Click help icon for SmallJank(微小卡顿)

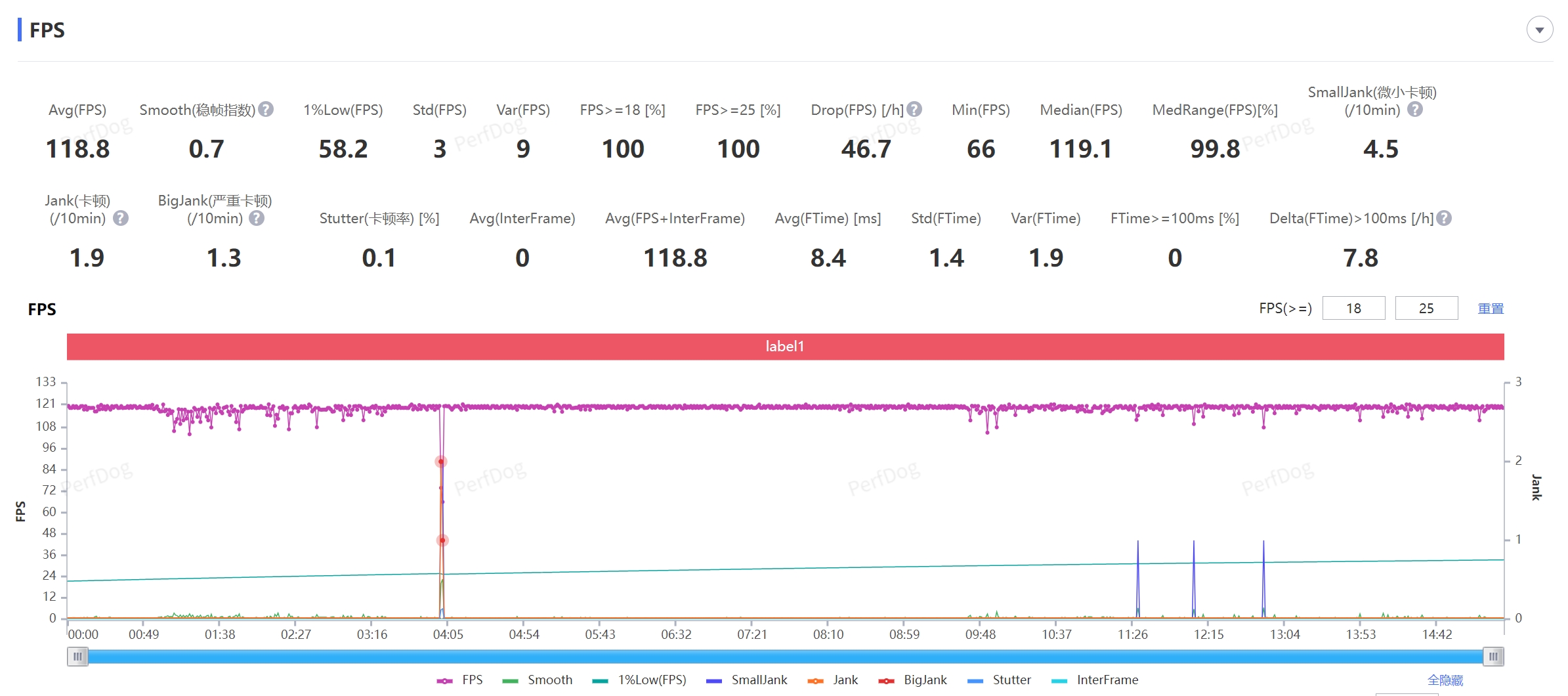pos(1415,110)
